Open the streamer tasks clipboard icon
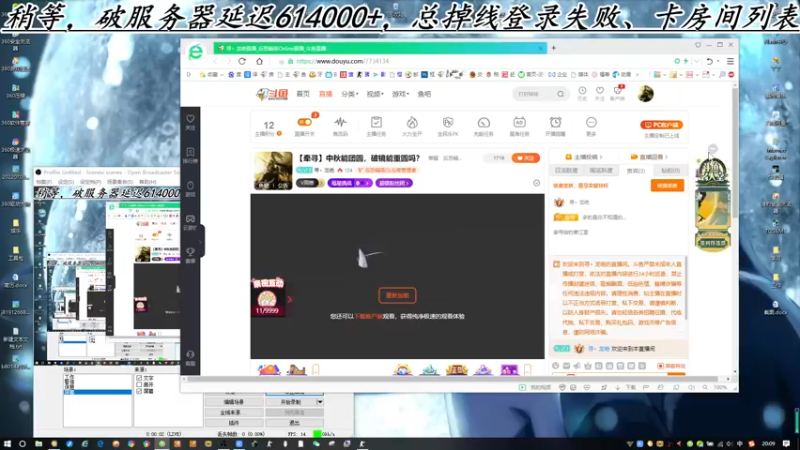The height and width of the screenshot is (450, 800). [x=376, y=122]
